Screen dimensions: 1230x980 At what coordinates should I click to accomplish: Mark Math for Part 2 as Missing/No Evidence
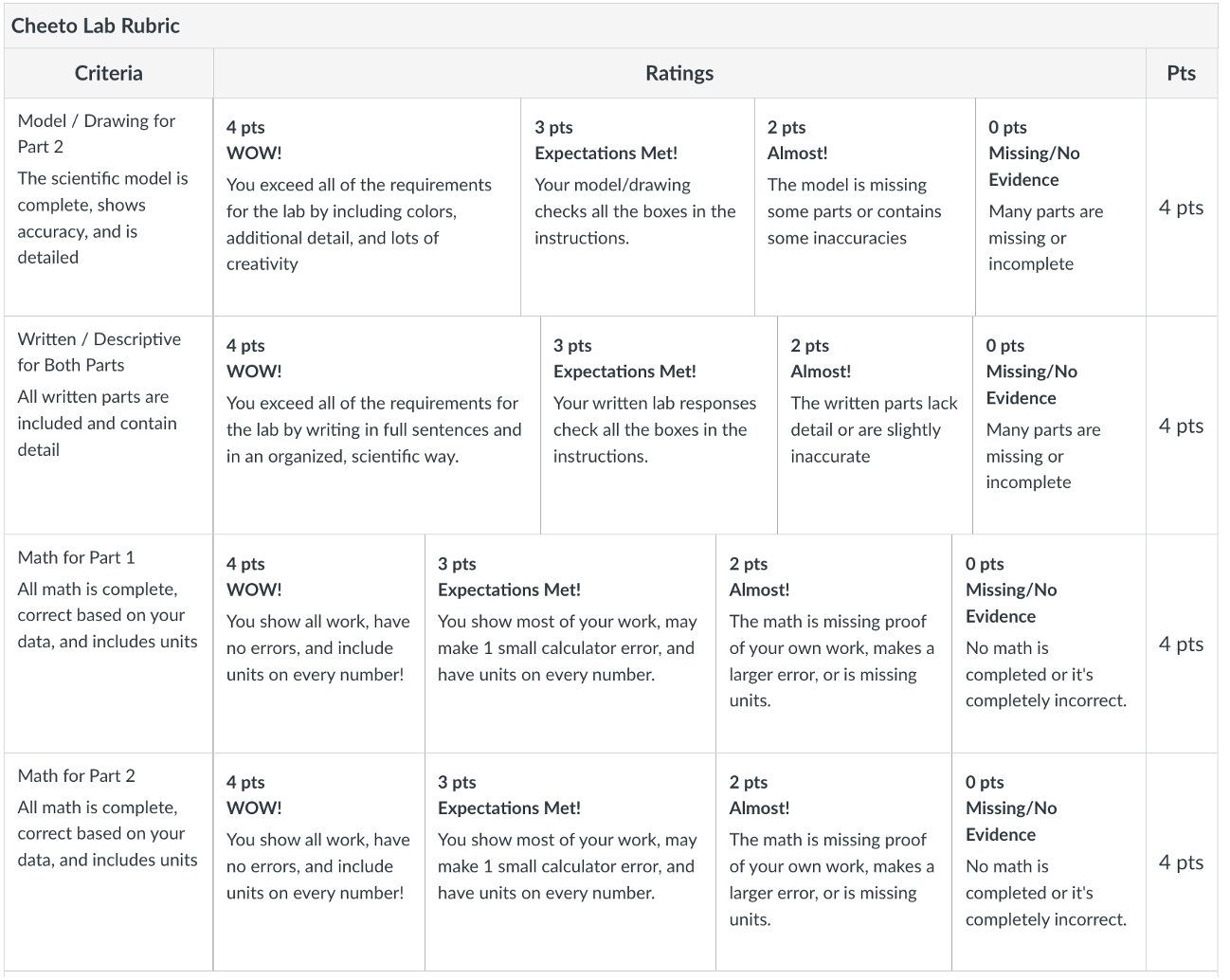click(1048, 862)
